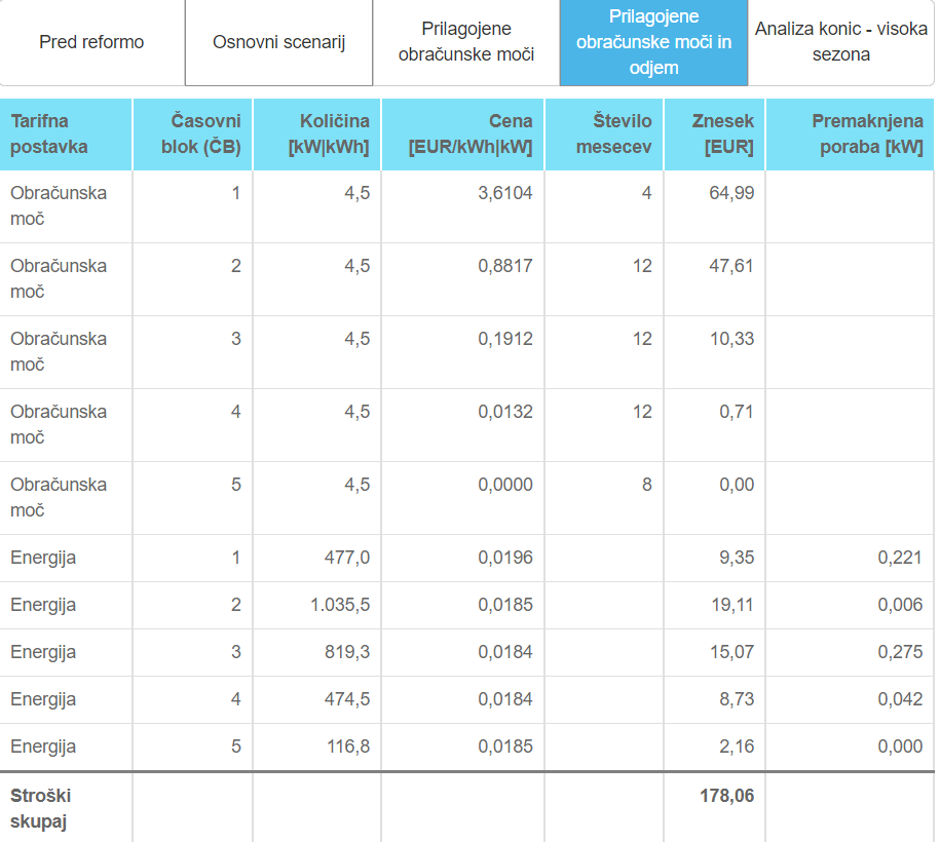
Task: Click the Cena [EUR/kWh|kW] header
Action: (x=470, y=134)
